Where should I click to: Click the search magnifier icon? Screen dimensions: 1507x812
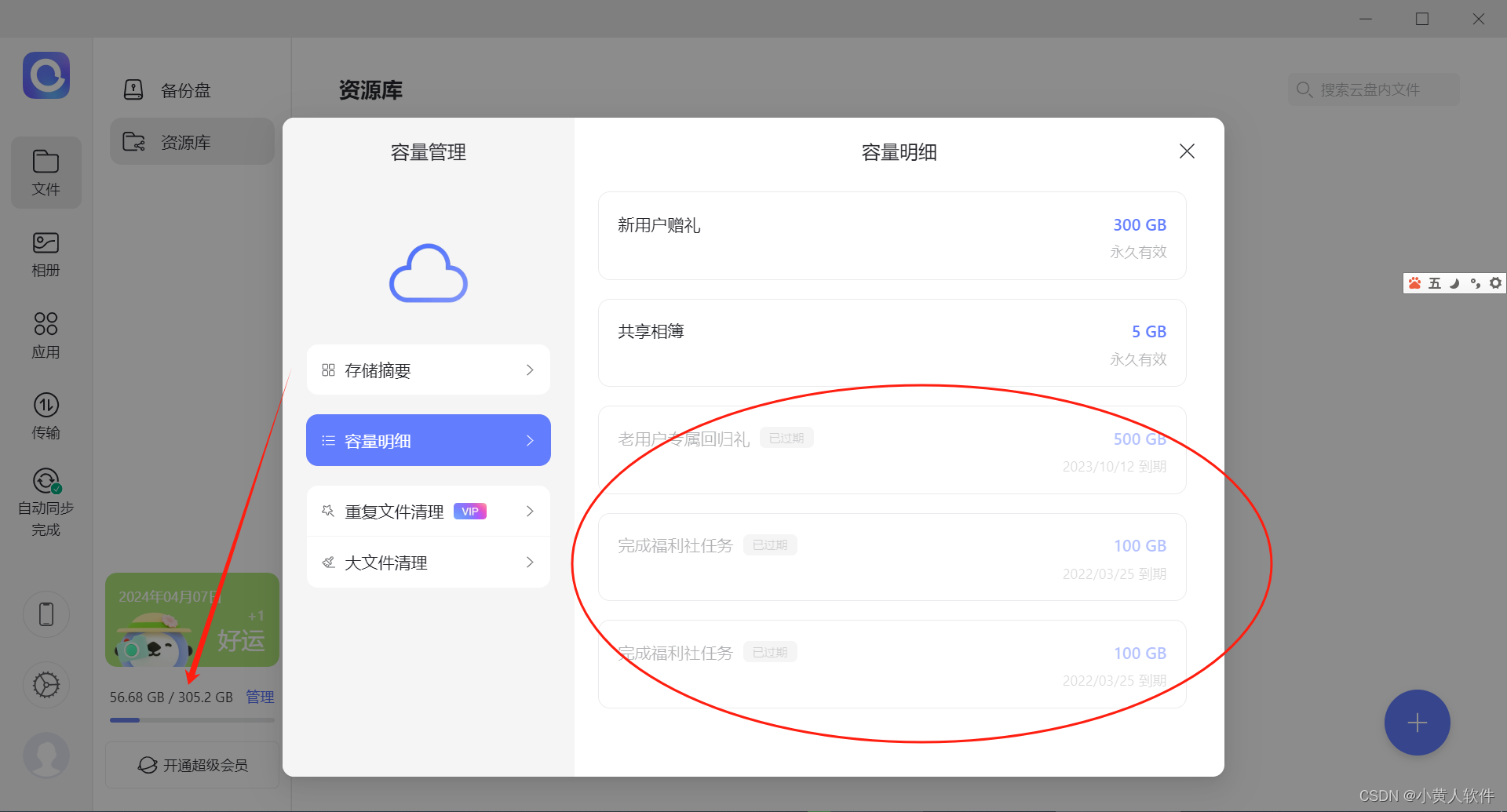coord(1304,89)
